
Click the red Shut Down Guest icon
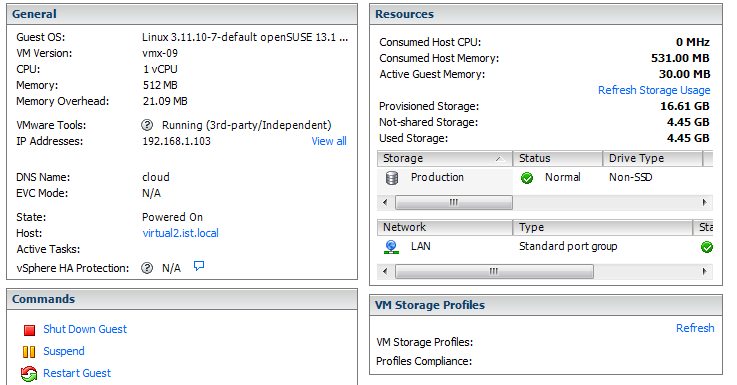[x=29, y=330]
